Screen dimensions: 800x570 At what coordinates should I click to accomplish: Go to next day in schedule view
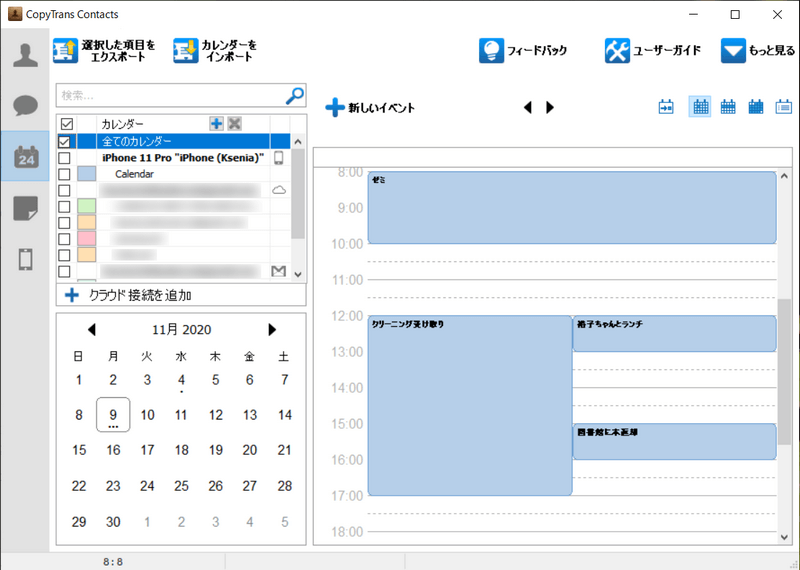(x=549, y=107)
